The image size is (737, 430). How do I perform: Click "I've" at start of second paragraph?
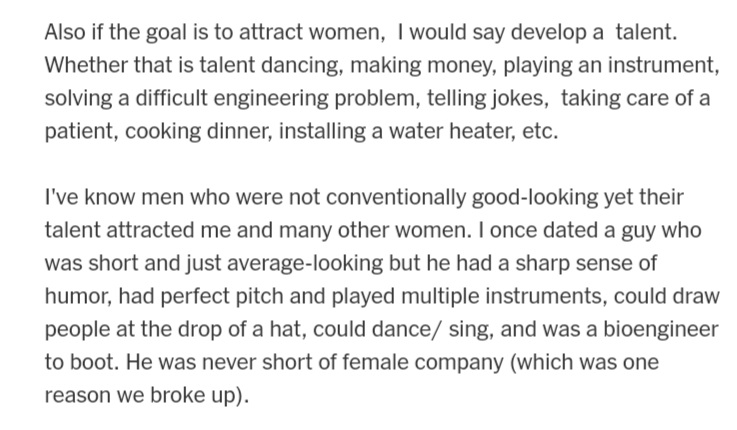62,197
